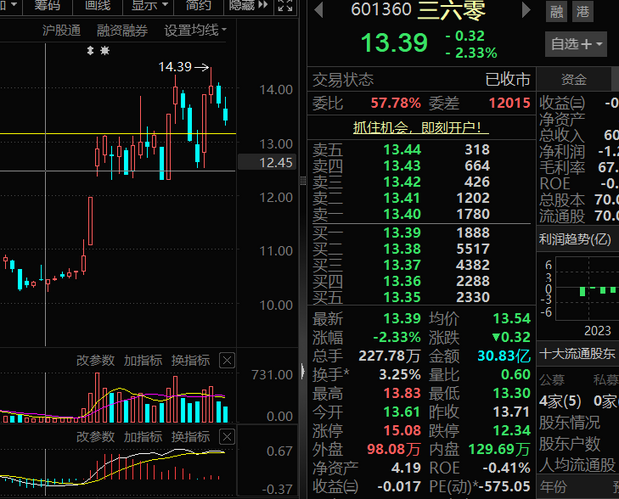Click 换指标 in MACD indicator panel
619x499 pixels.
click(x=190, y=437)
